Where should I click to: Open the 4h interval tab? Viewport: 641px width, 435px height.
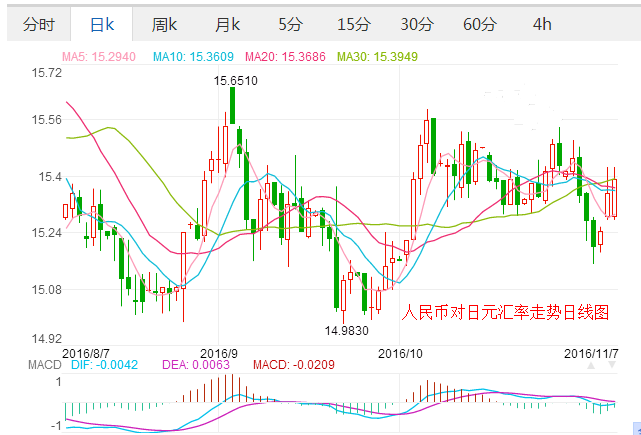coord(542,25)
